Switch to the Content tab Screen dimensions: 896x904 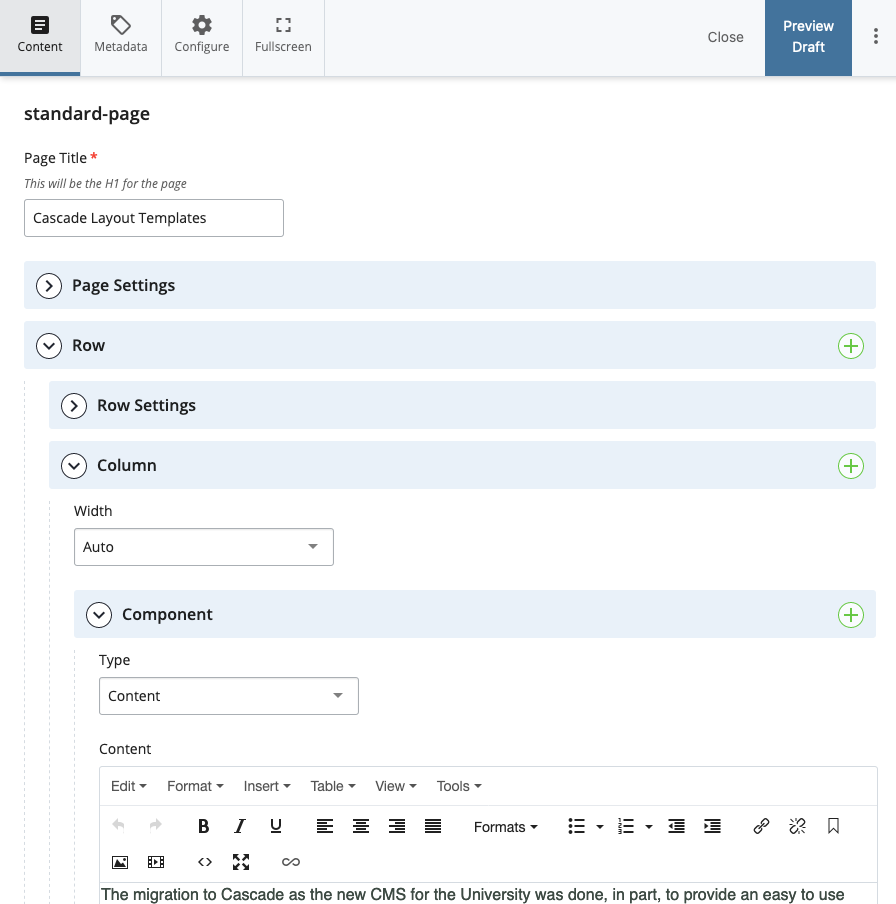40,37
